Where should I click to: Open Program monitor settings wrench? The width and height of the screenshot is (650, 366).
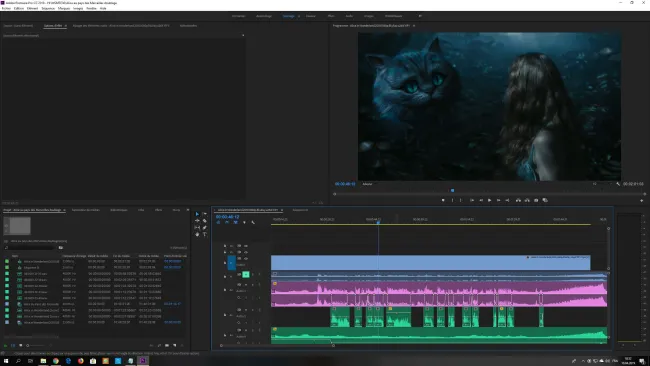point(618,184)
